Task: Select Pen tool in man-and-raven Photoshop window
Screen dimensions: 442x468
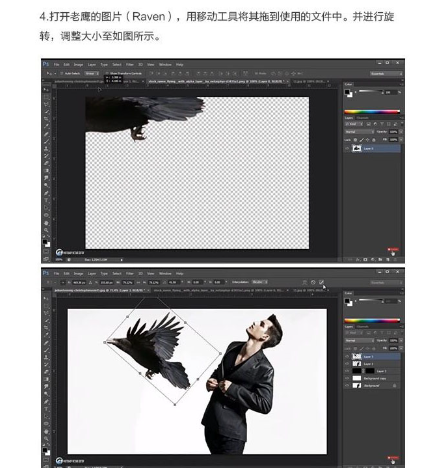Action: pos(46,401)
